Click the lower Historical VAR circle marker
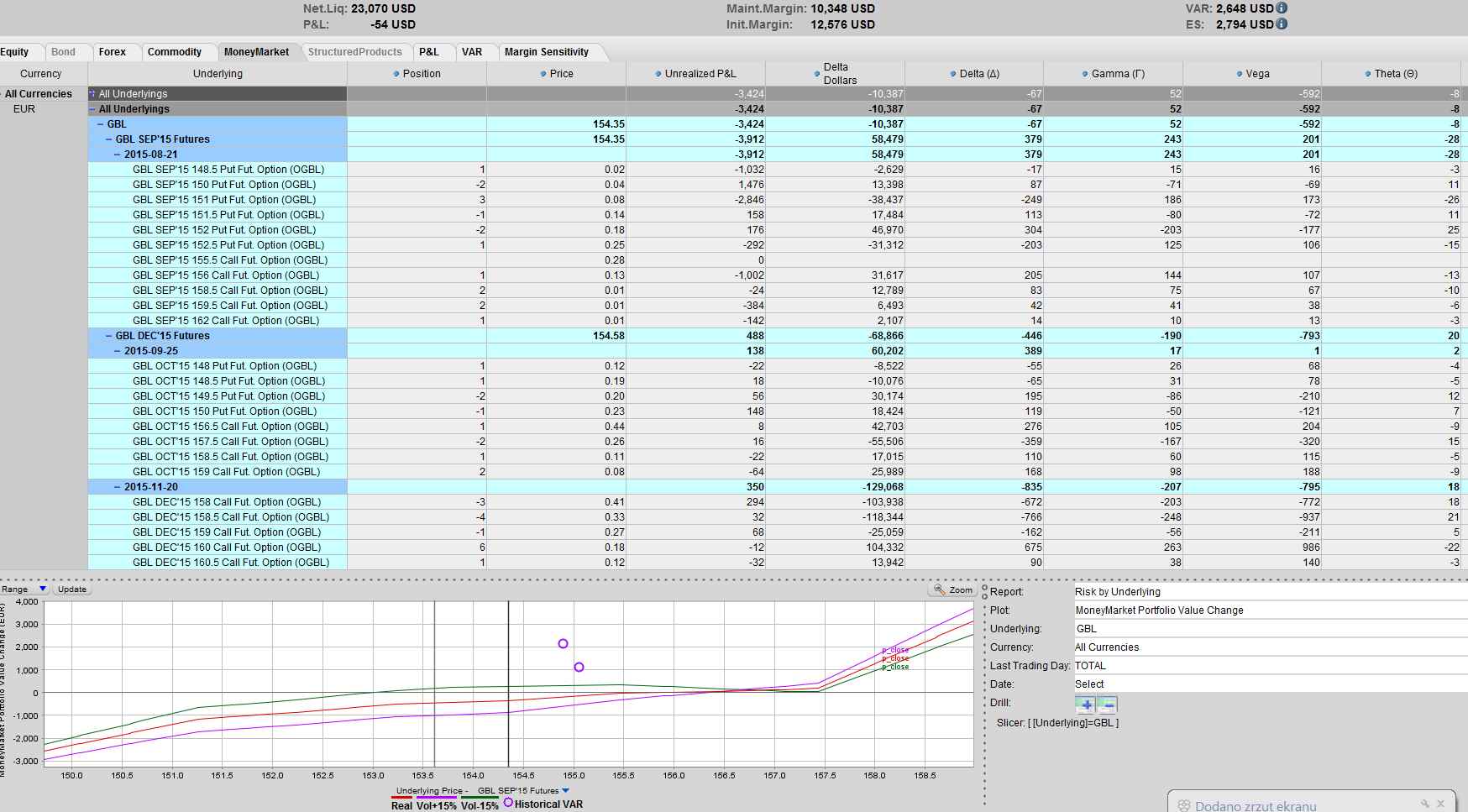This screenshot has height=812, width=1468. click(x=579, y=668)
